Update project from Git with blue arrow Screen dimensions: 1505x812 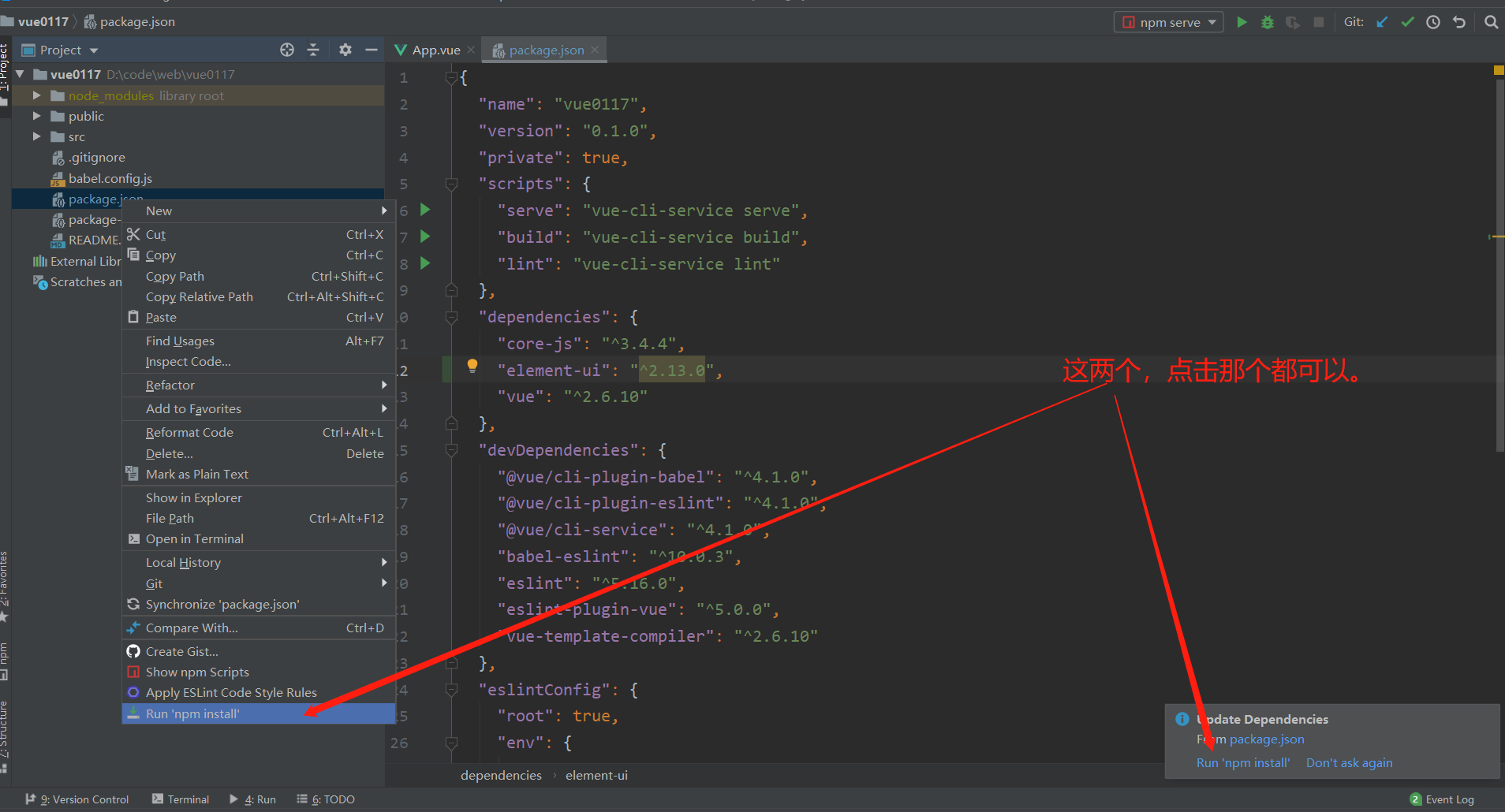[1382, 22]
